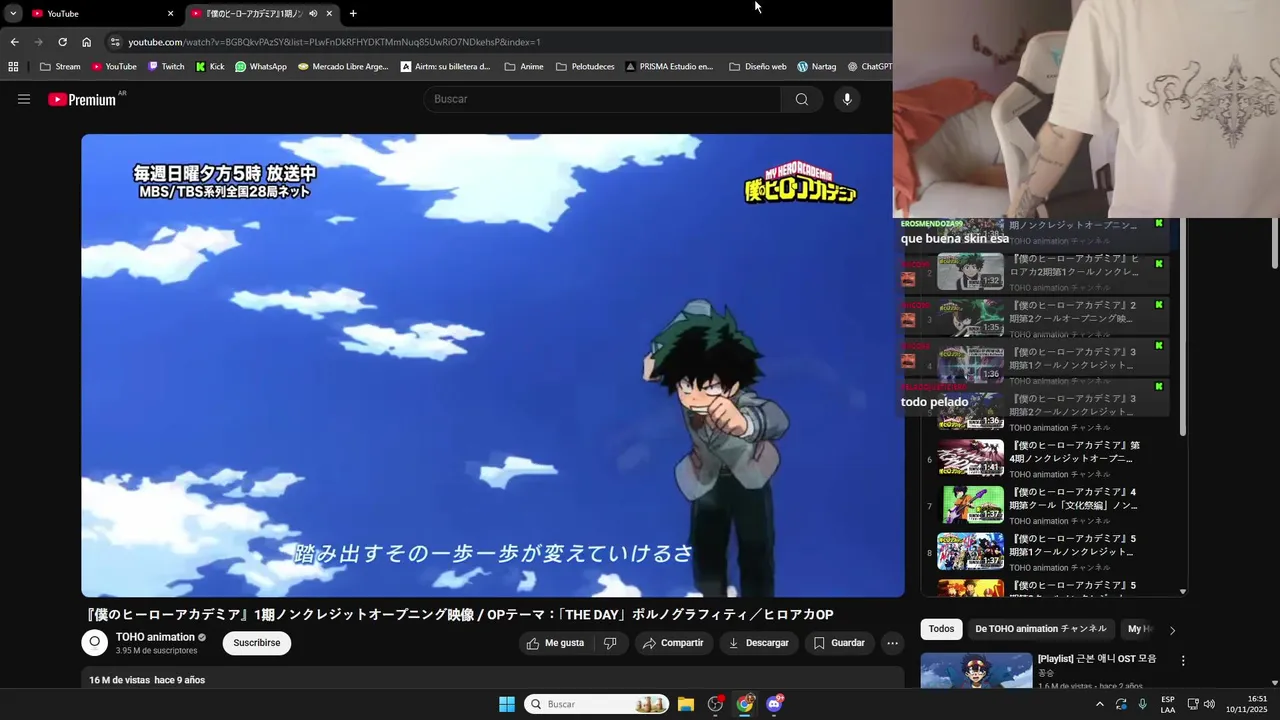Expand the Diseño web bookmarks folder

[758, 67]
